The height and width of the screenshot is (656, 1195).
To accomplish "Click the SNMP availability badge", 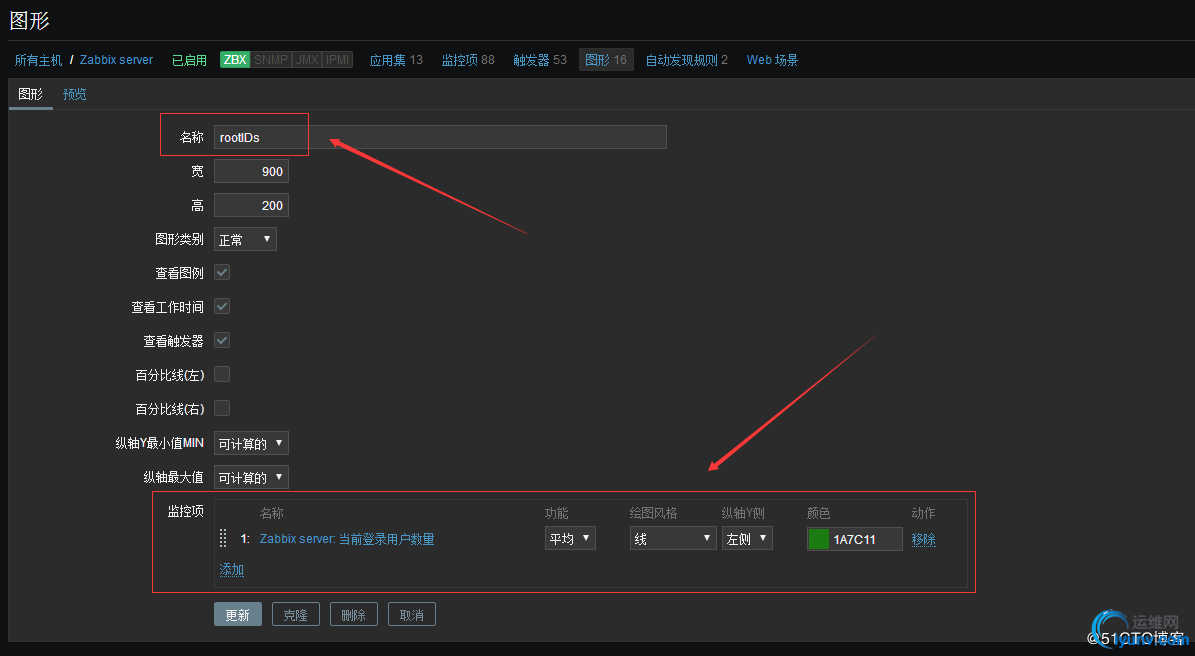I will click(x=271, y=59).
